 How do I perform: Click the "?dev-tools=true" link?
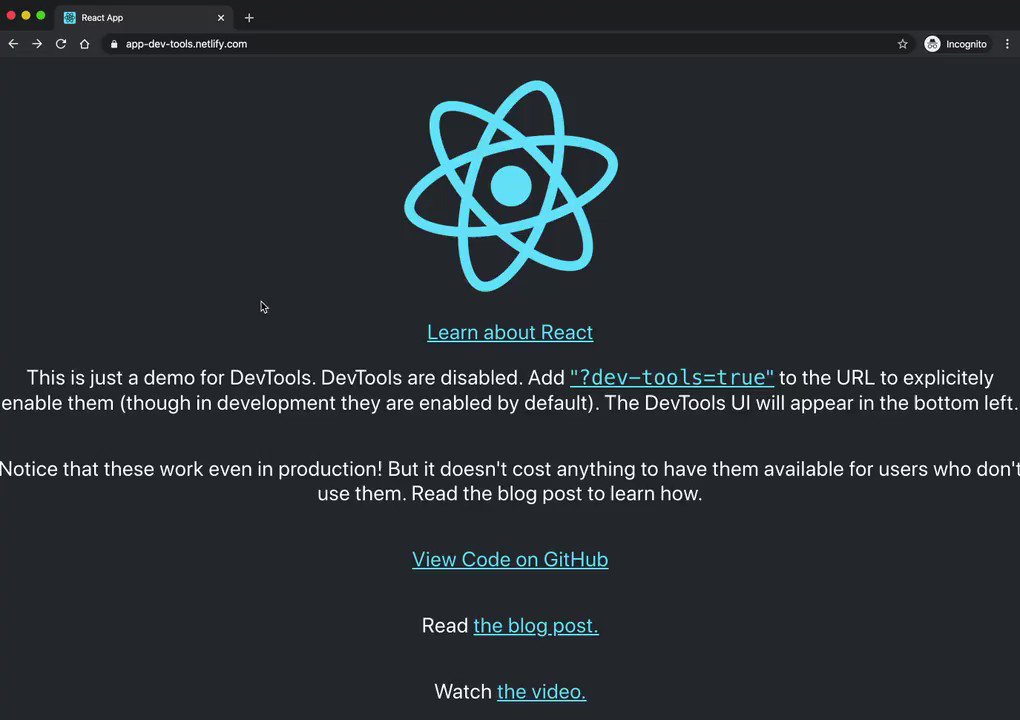click(671, 378)
